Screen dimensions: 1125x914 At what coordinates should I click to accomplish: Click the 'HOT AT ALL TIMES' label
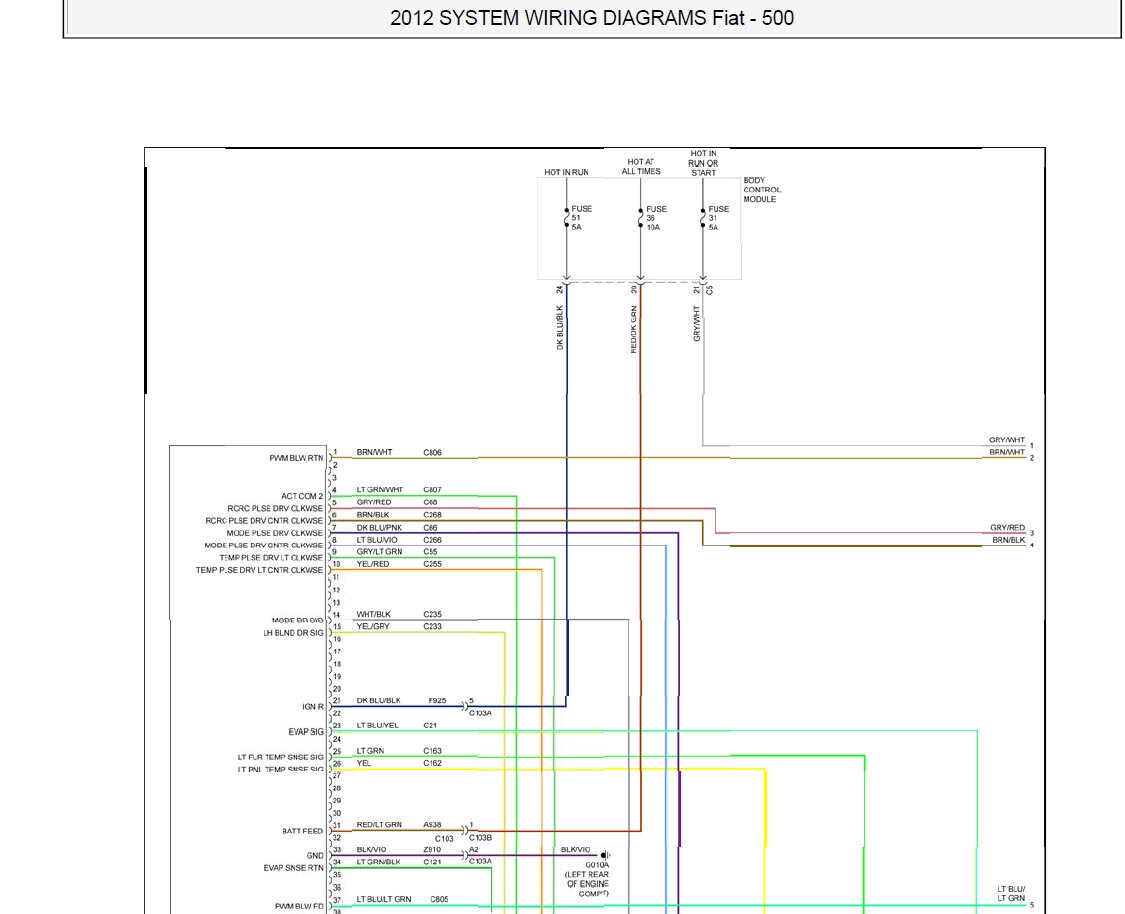click(x=641, y=167)
